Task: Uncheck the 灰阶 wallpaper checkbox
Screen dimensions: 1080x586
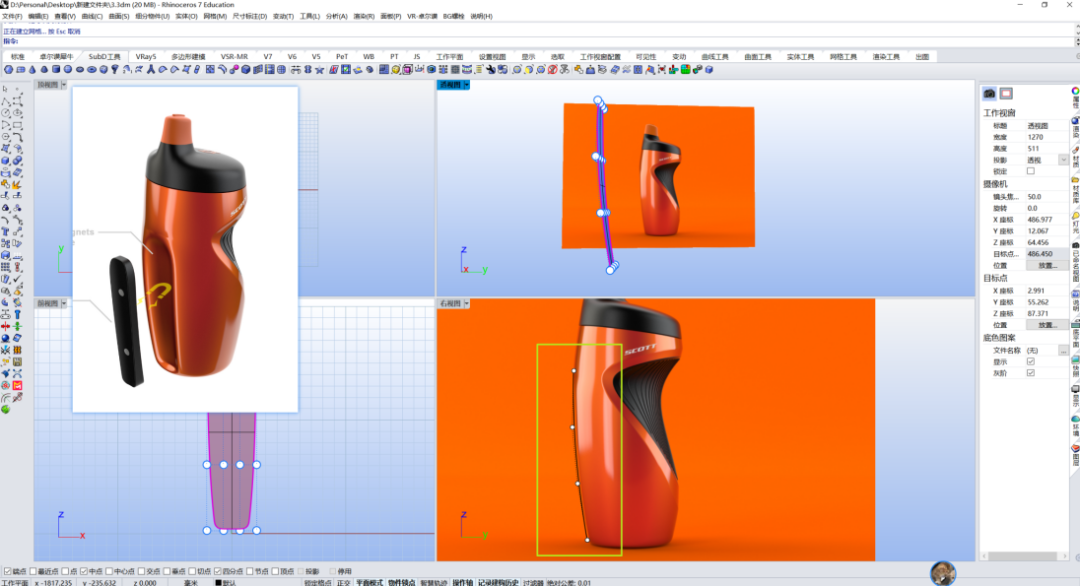Action: coord(1030,373)
